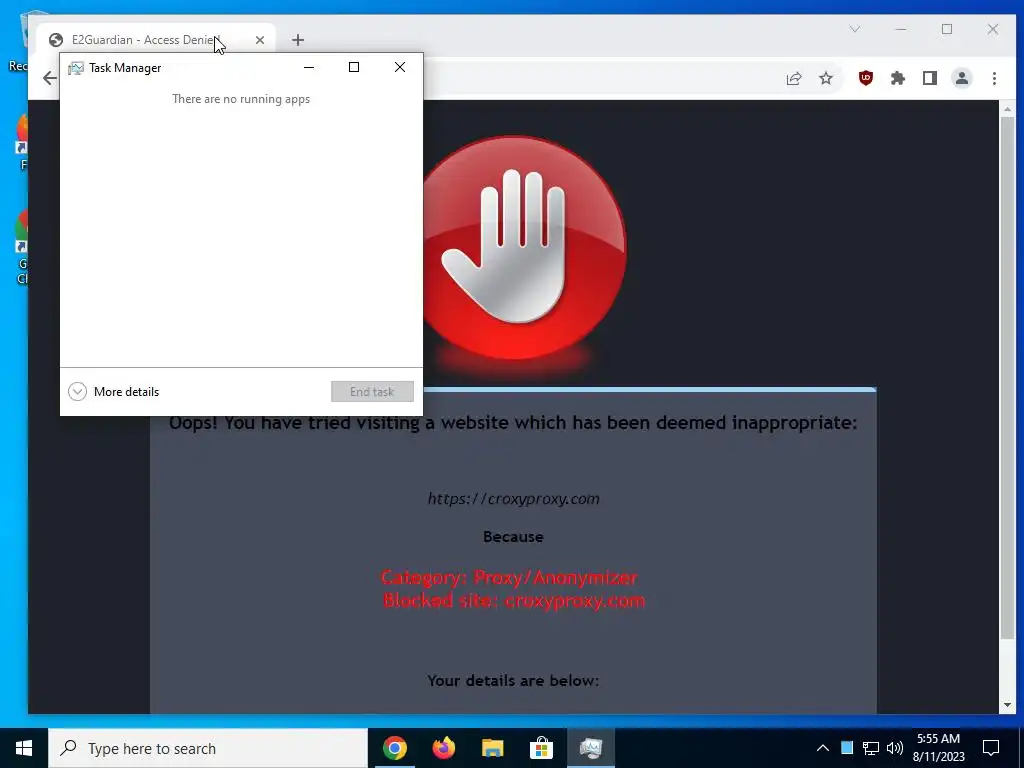Maximize the Chrome window
This screenshot has height=768, width=1024.
pos(947,29)
